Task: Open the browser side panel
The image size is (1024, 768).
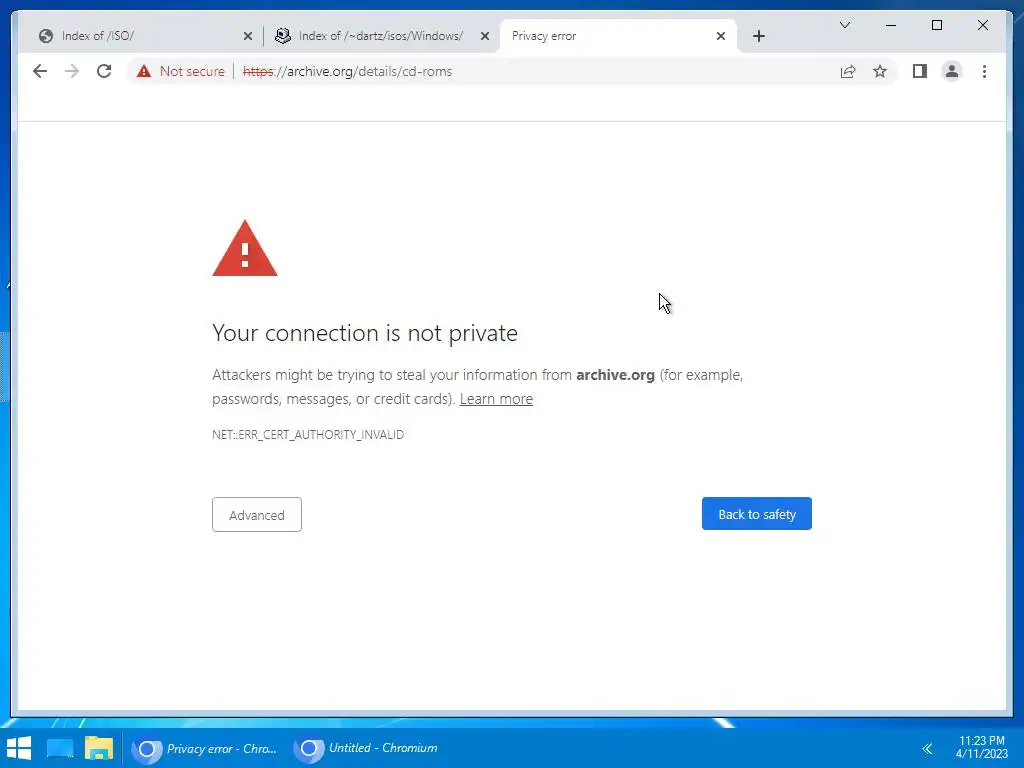Action: click(920, 71)
